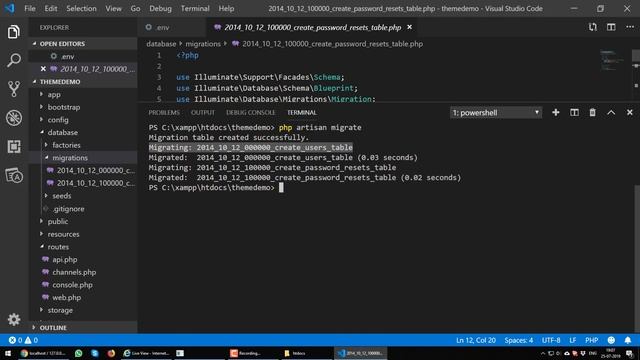Image resolution: width=640 pixels, height=360 pixels.
Task: Open the WhatsApp taskbar icon
Action: coord(78,353)
